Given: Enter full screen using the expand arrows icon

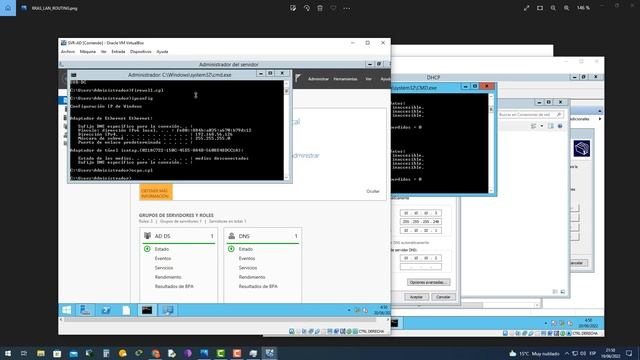Looking at the screenshot, I should coord(527,8).
